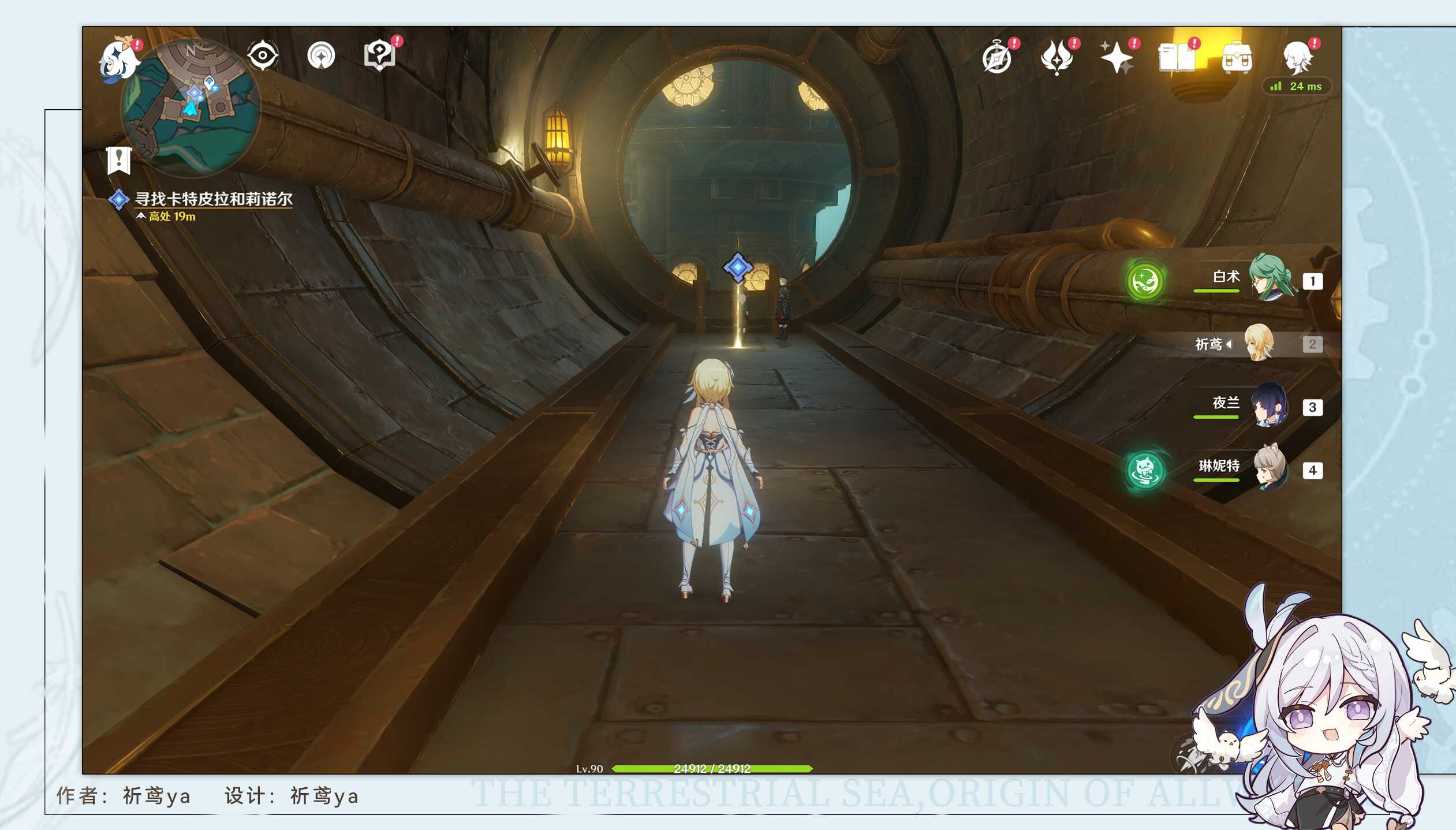Open the quest journal banner icon

[119, 160]
